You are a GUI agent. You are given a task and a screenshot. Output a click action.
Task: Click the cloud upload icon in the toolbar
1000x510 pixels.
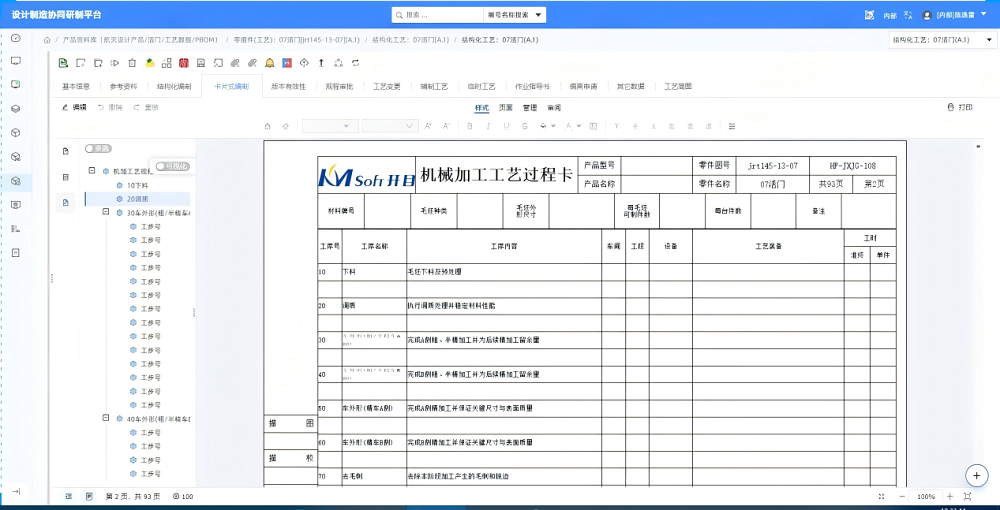[304, 63]
